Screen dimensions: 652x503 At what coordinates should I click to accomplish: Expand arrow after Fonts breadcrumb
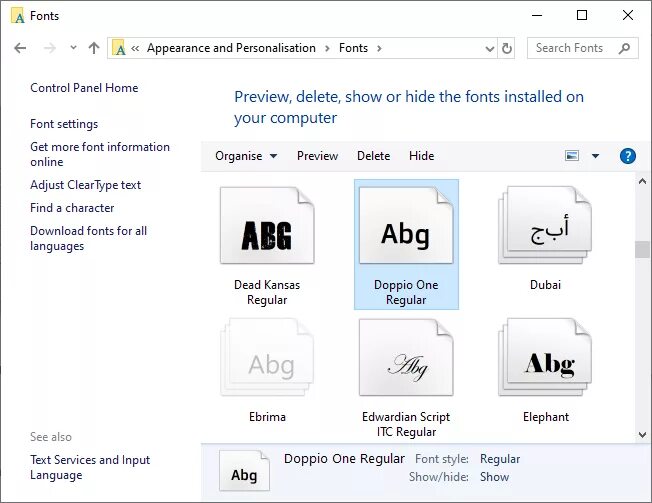point(379,48)
